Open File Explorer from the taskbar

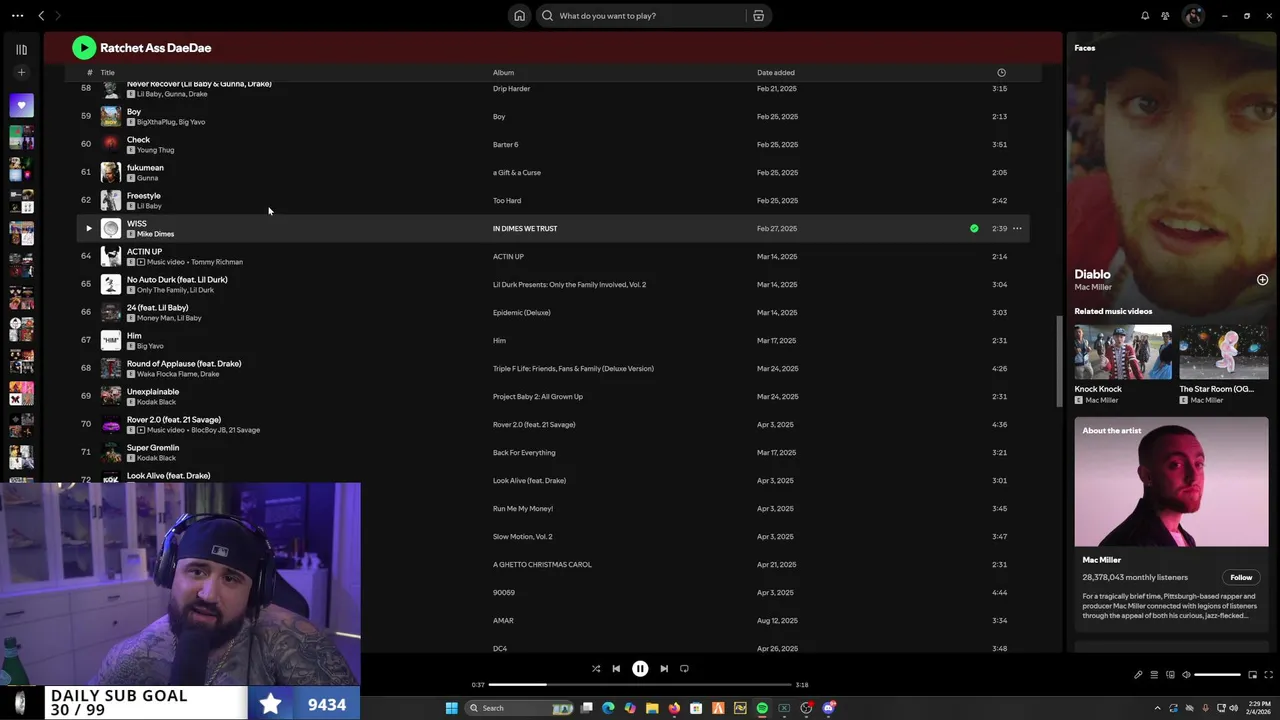652,708
